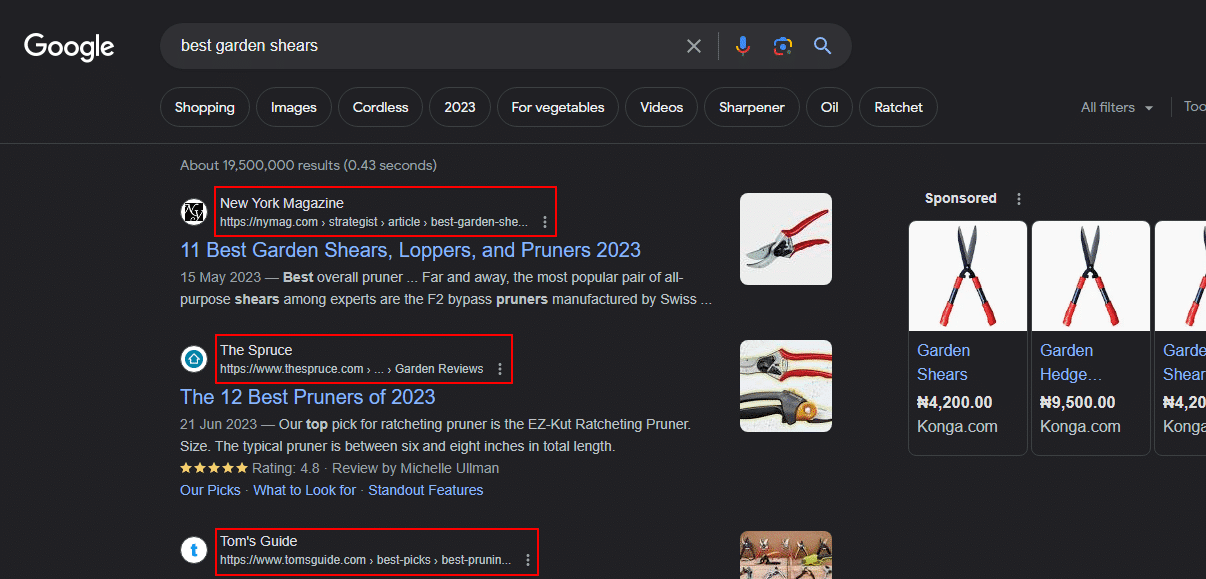Open New York Magazine result options menu
1206x579 pixels.
(545, 222)
